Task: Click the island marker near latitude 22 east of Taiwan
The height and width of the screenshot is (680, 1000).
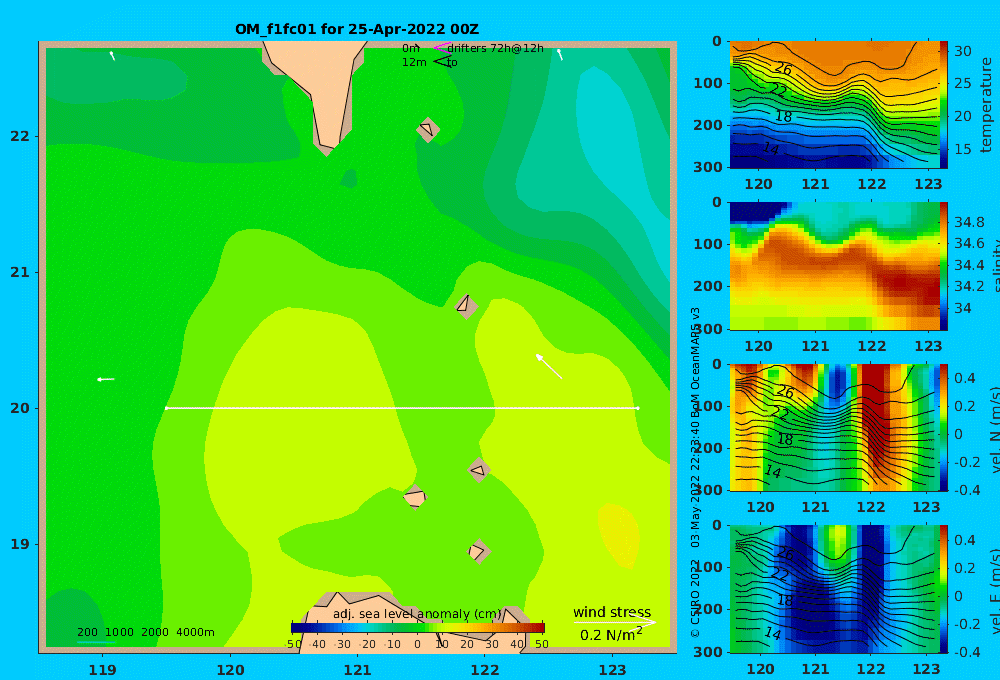Action: click(x=428, y=129)
